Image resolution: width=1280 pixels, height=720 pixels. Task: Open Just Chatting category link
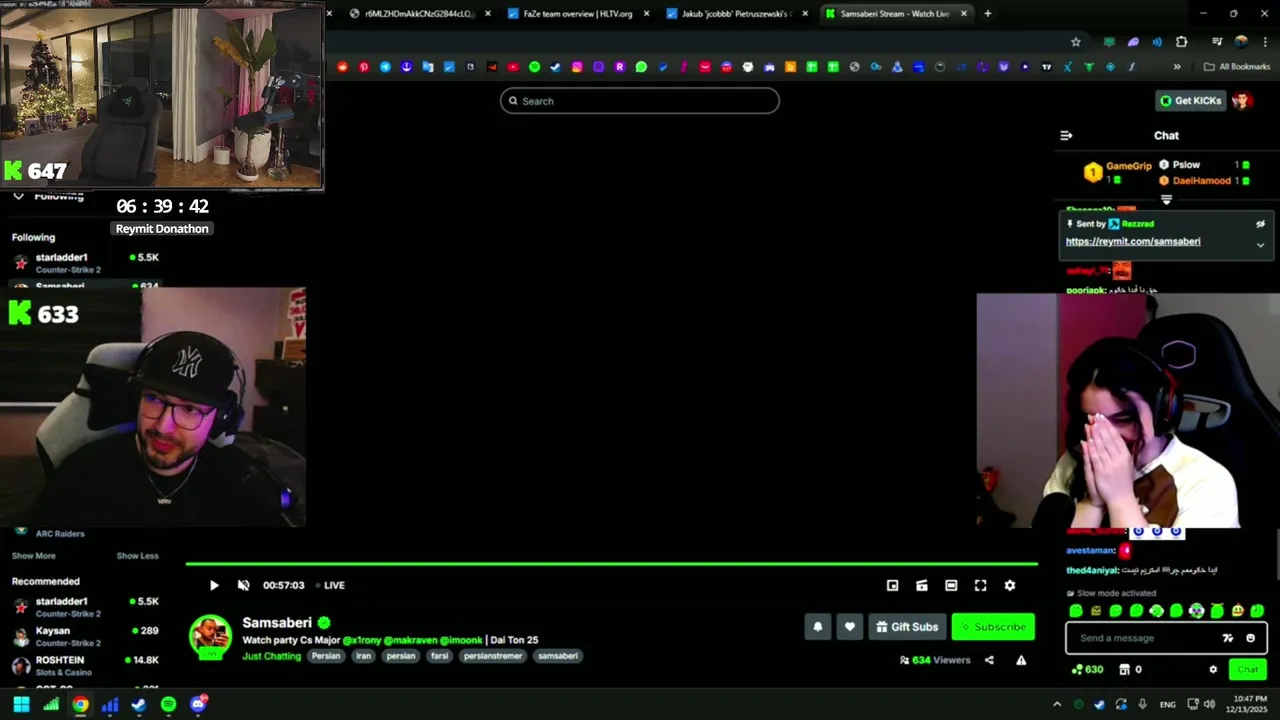tap(271, 656)
